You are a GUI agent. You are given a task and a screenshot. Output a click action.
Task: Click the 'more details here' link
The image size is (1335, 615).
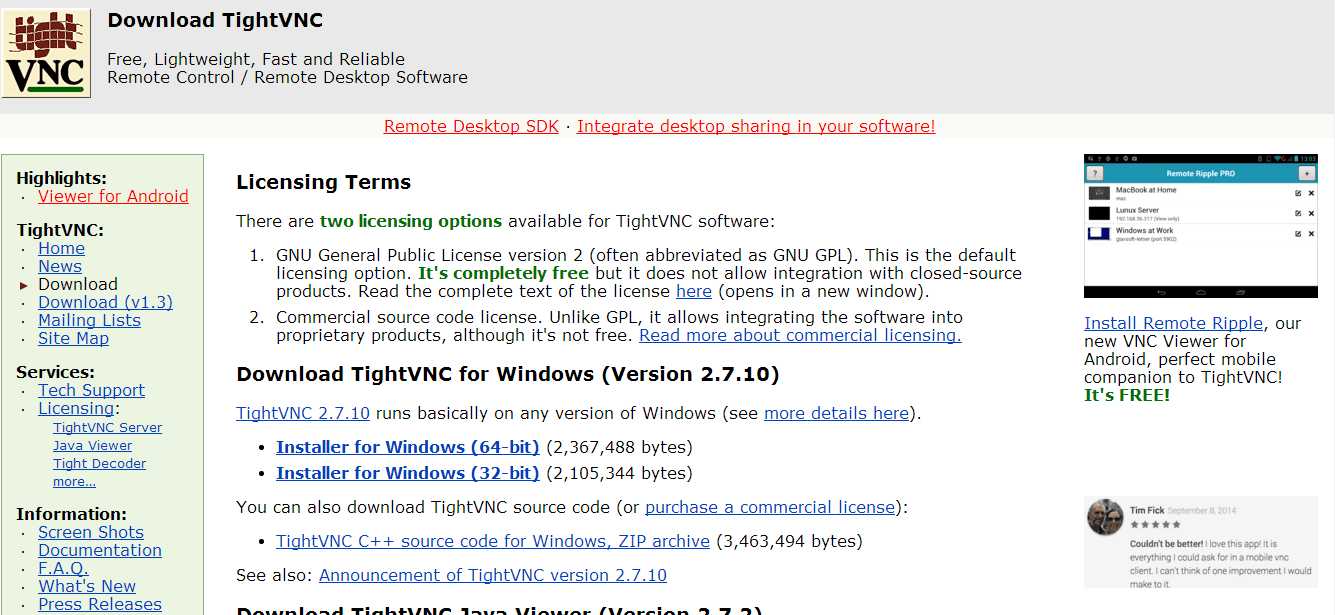[x=836, y=413]
